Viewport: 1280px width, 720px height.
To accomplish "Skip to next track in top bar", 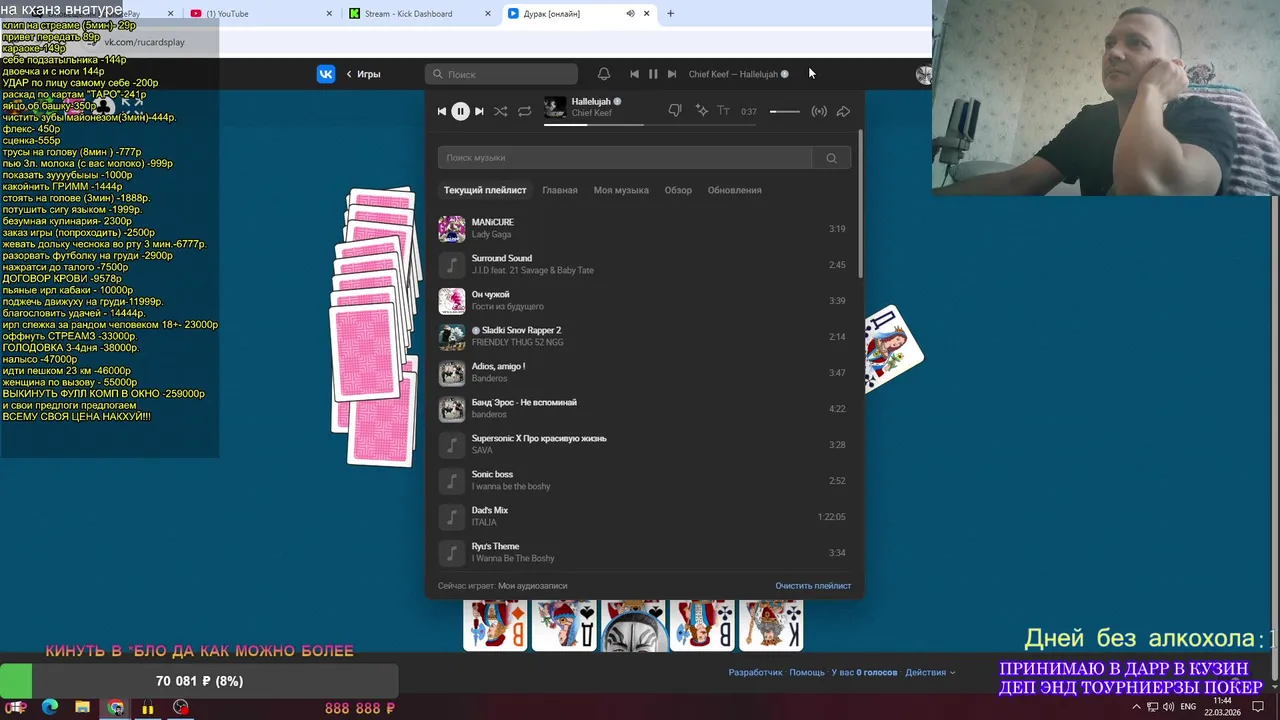I will (672, 74).
